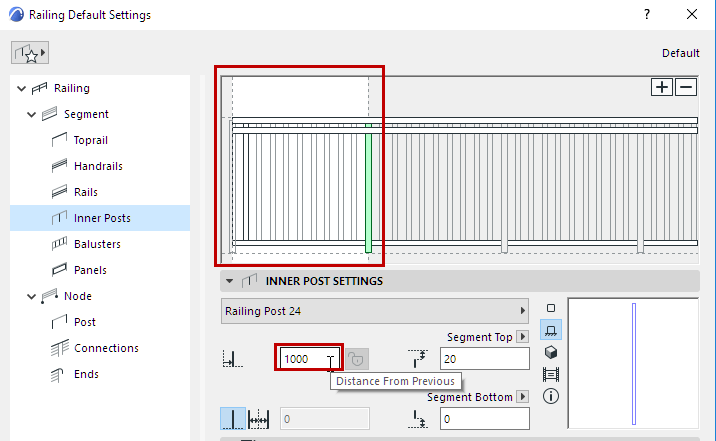Select Post under Node
Image resolution: width=716 pixels, height=441 pixels.
(84, 322)
